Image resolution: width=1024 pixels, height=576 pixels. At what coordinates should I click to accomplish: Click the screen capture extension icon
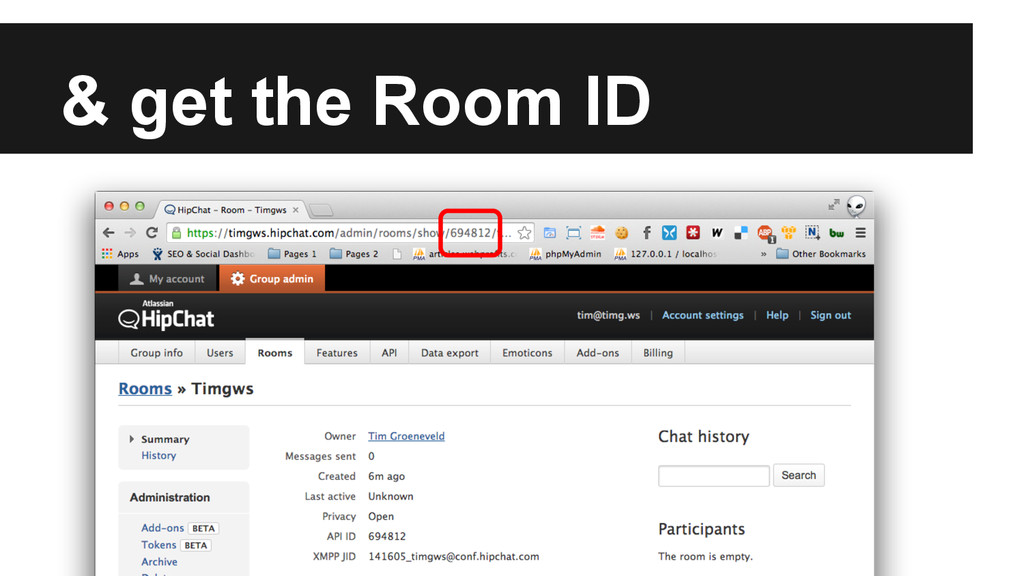coord(573,233)
